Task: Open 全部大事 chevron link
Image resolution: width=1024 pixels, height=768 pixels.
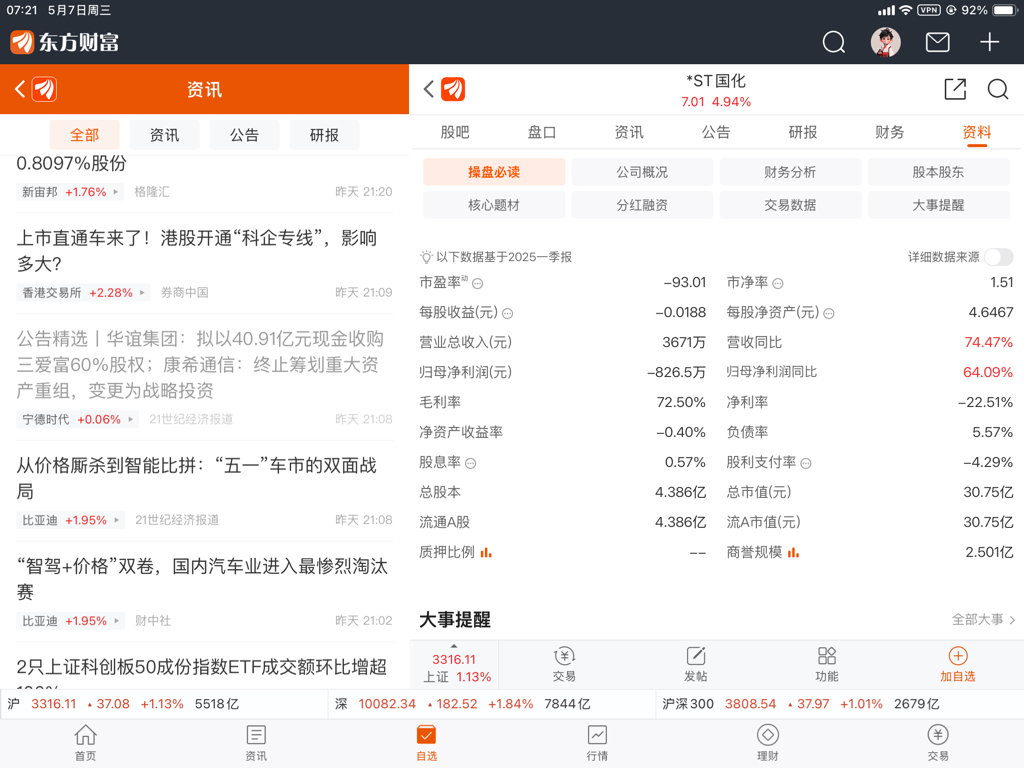Action: point(983,620)
